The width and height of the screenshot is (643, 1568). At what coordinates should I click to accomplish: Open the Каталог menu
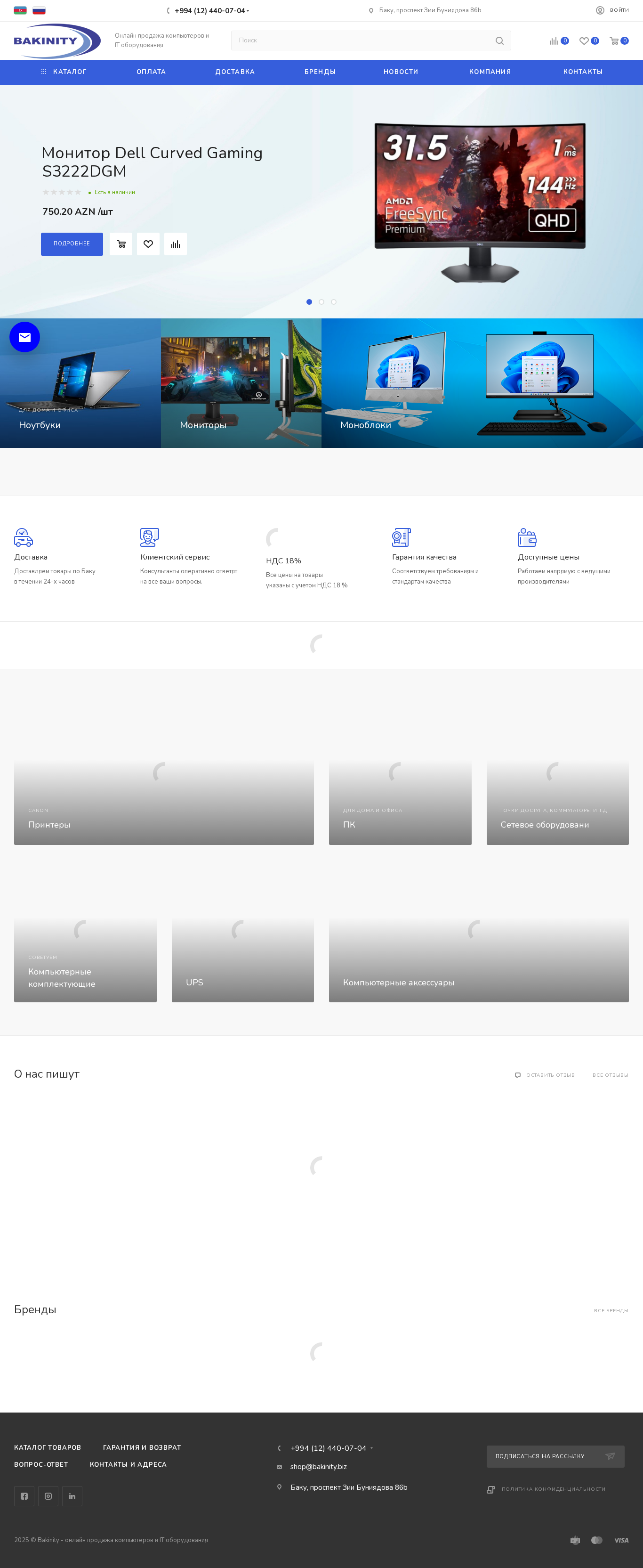[x=63, y=72]
